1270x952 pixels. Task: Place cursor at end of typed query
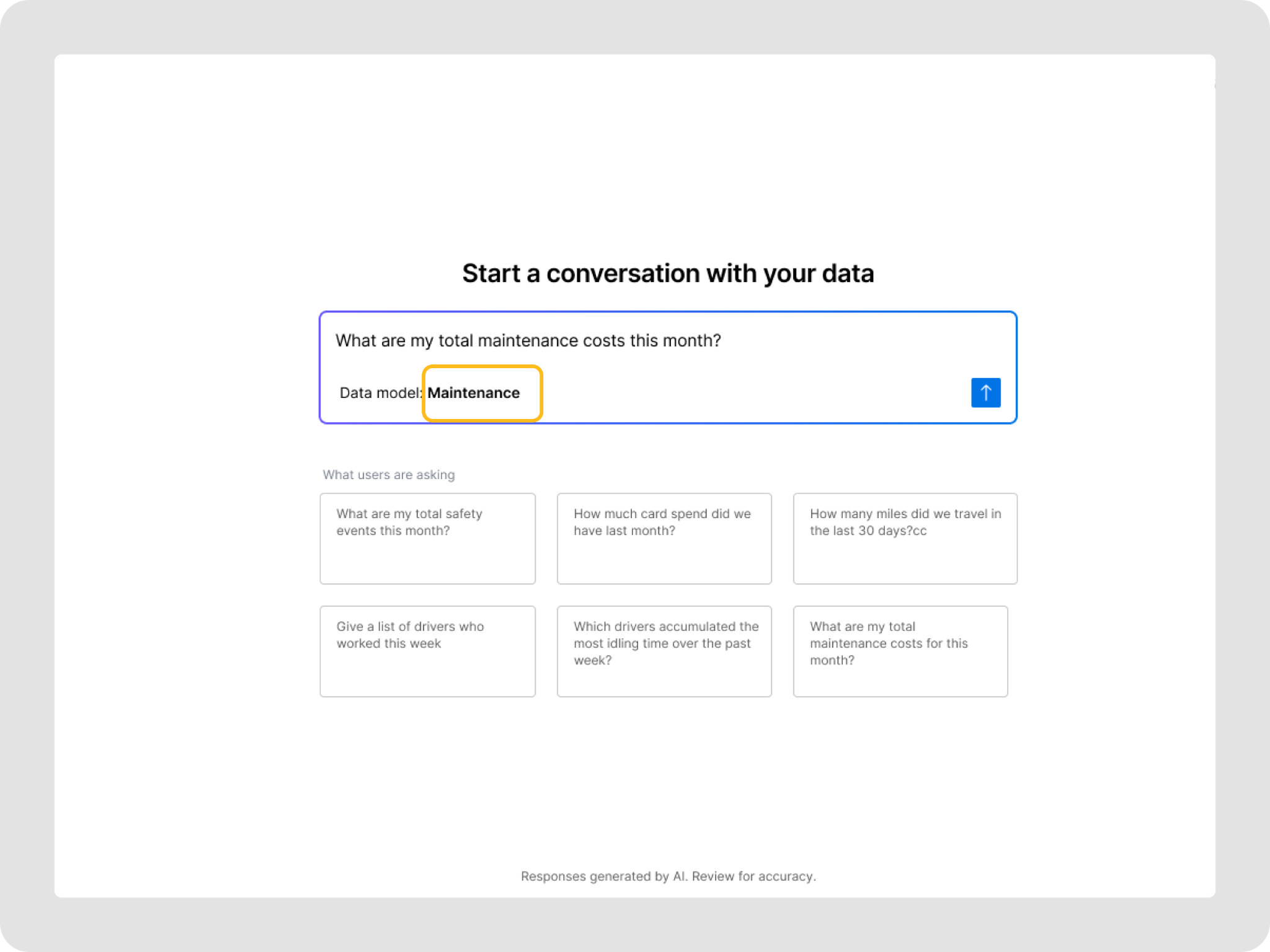tap(722, 341)
